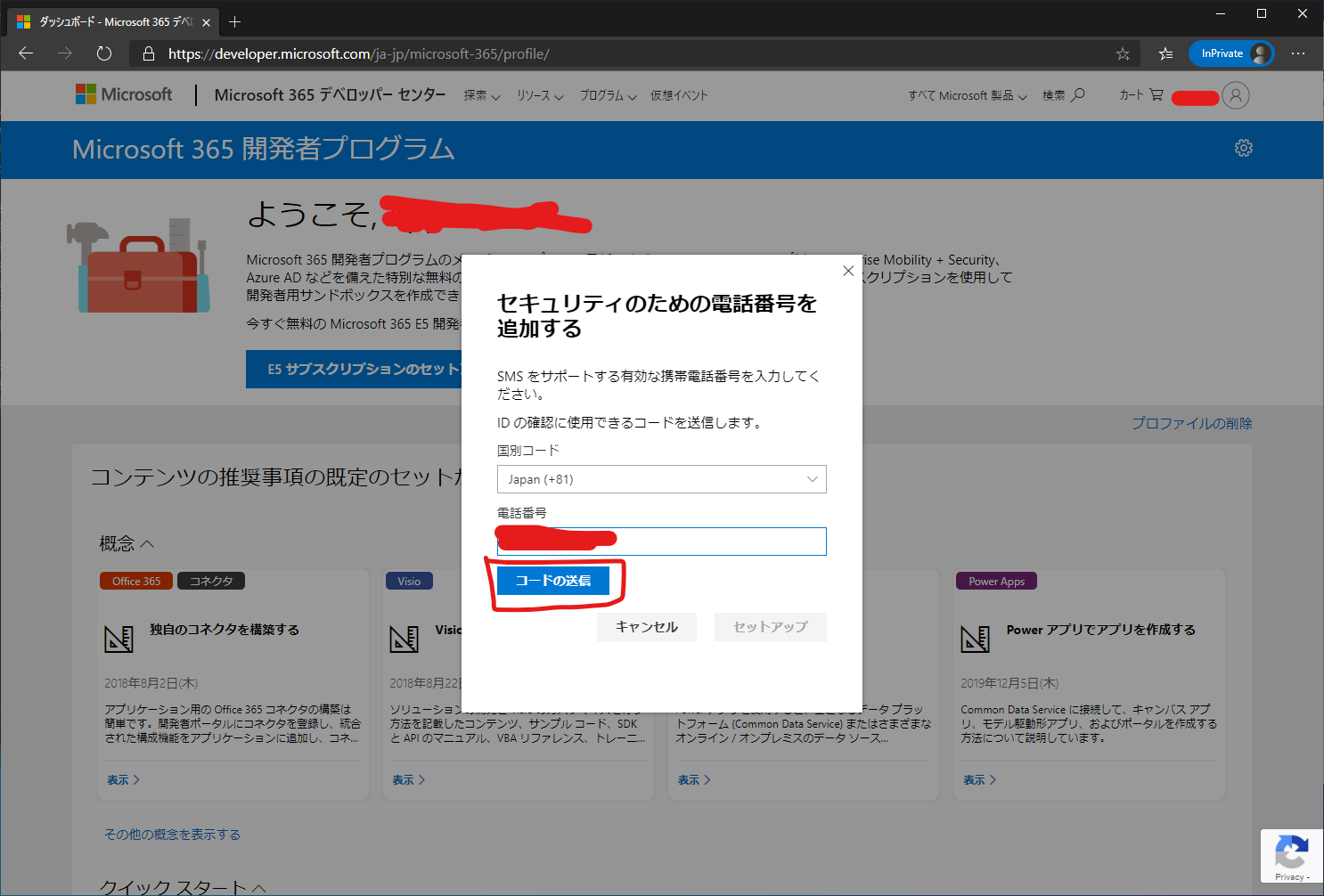Click the セットアップ button
This screenshot has width=1324, height=896.
[x=771, y=627]
